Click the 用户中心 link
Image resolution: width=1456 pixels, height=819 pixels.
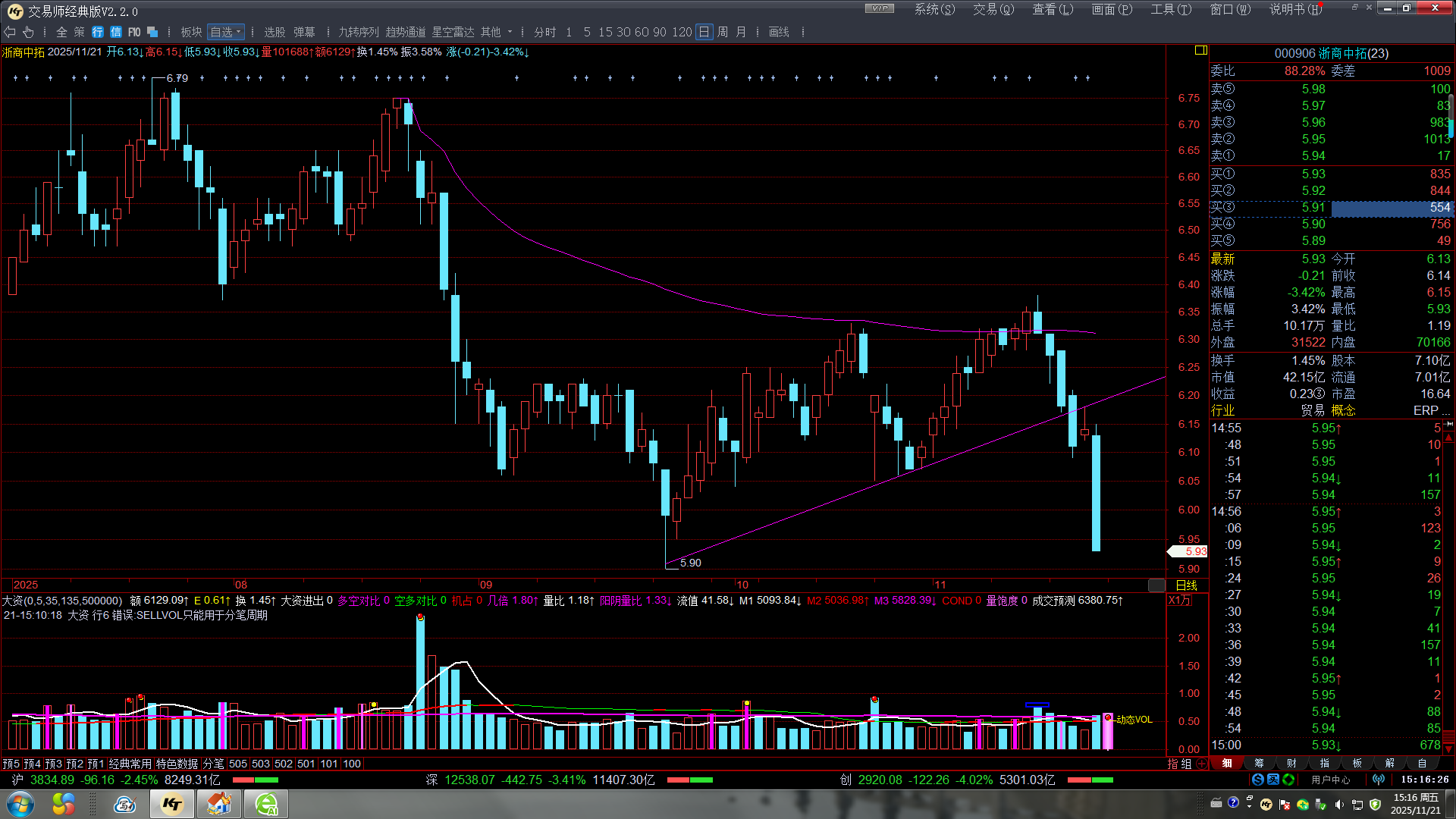click(1331, 780)
